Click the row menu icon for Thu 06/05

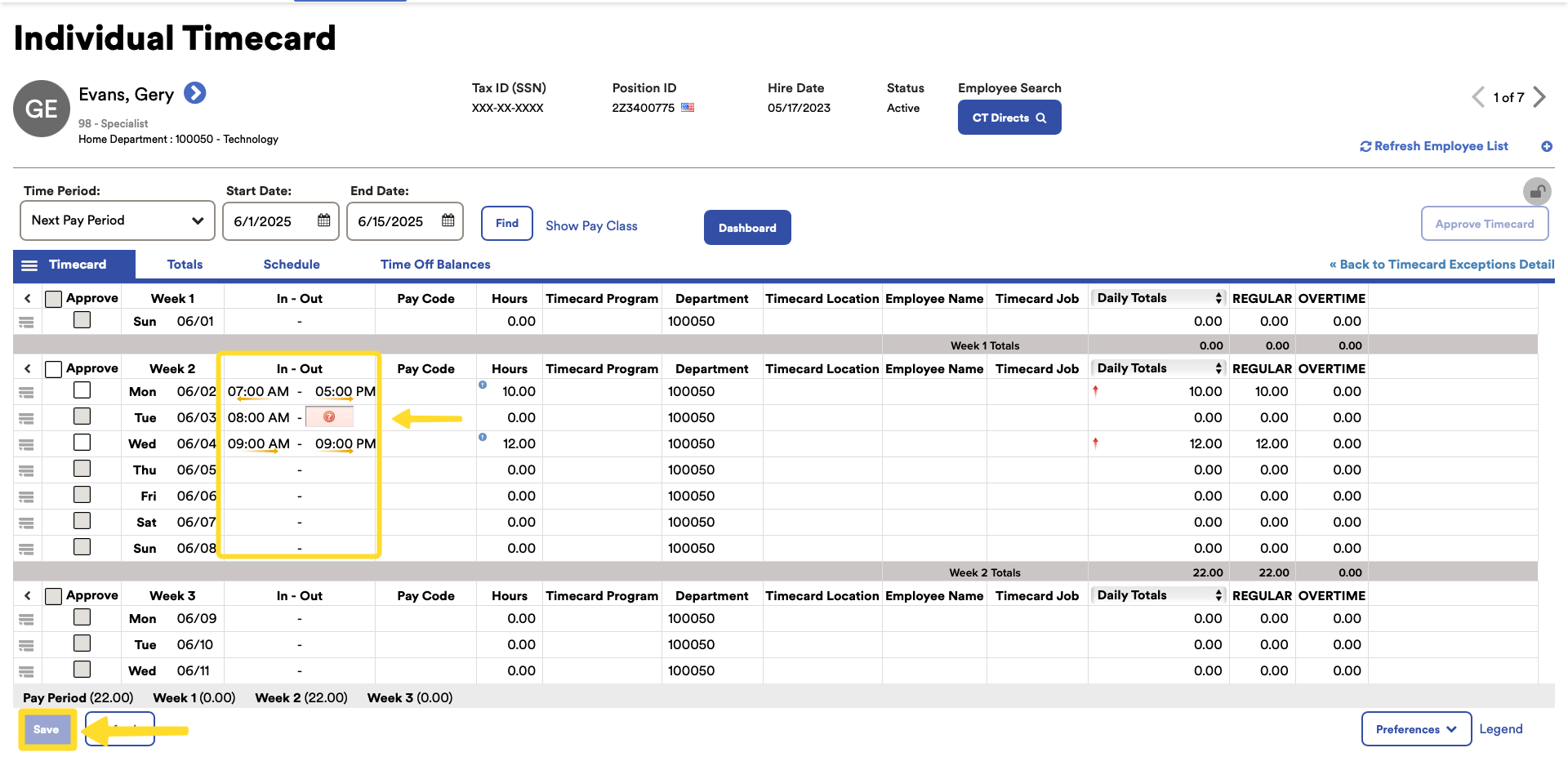point(26,470)
